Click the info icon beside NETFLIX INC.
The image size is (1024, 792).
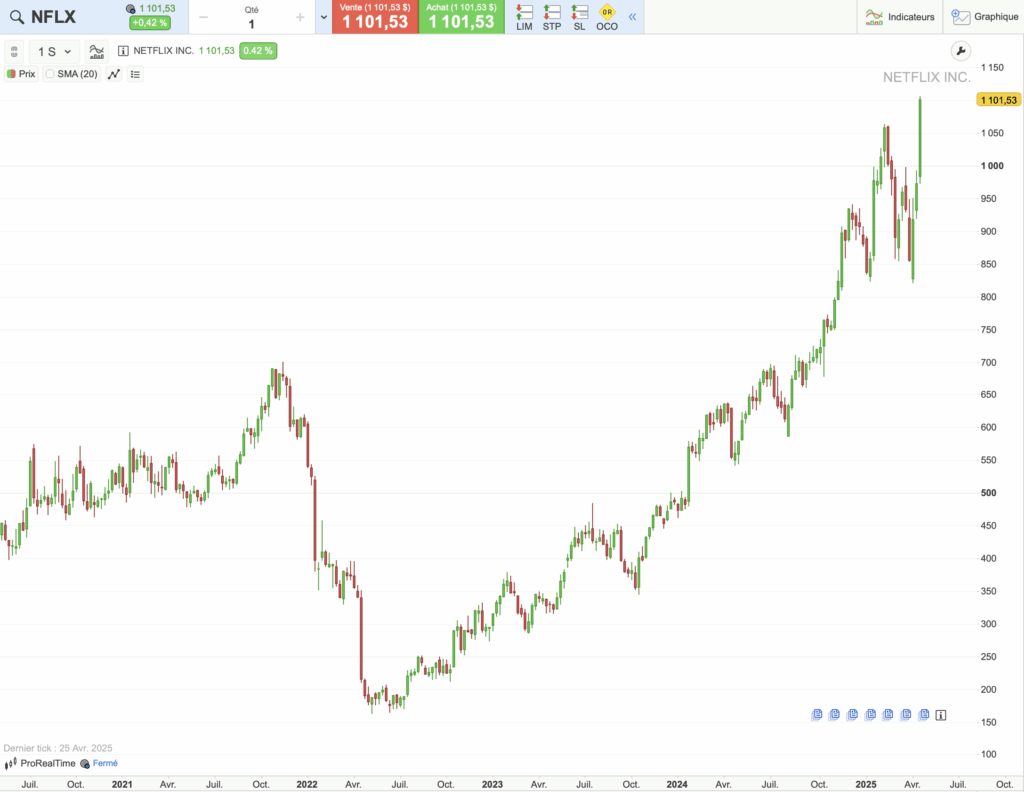pos(123,51)
